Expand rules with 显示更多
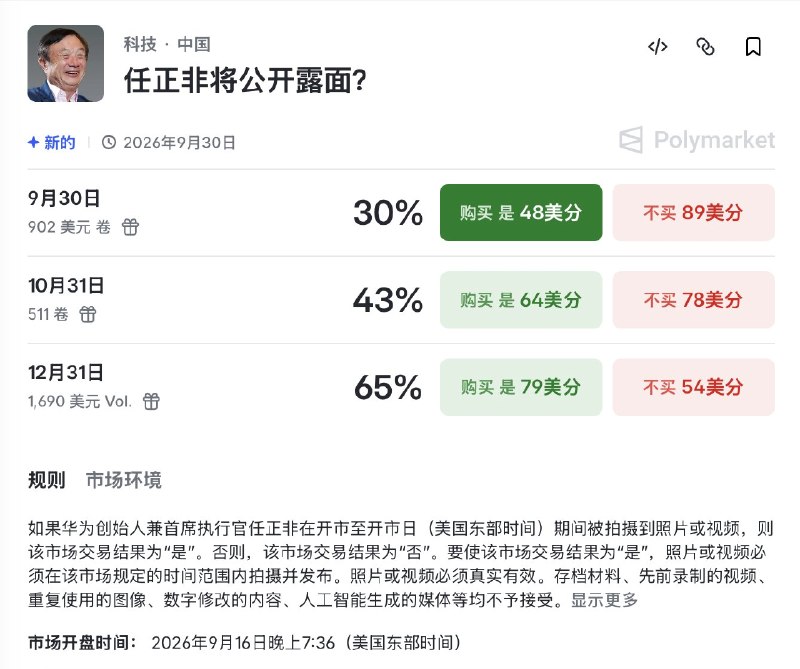This screenshot has height=669, width=800. coord(605,600)
